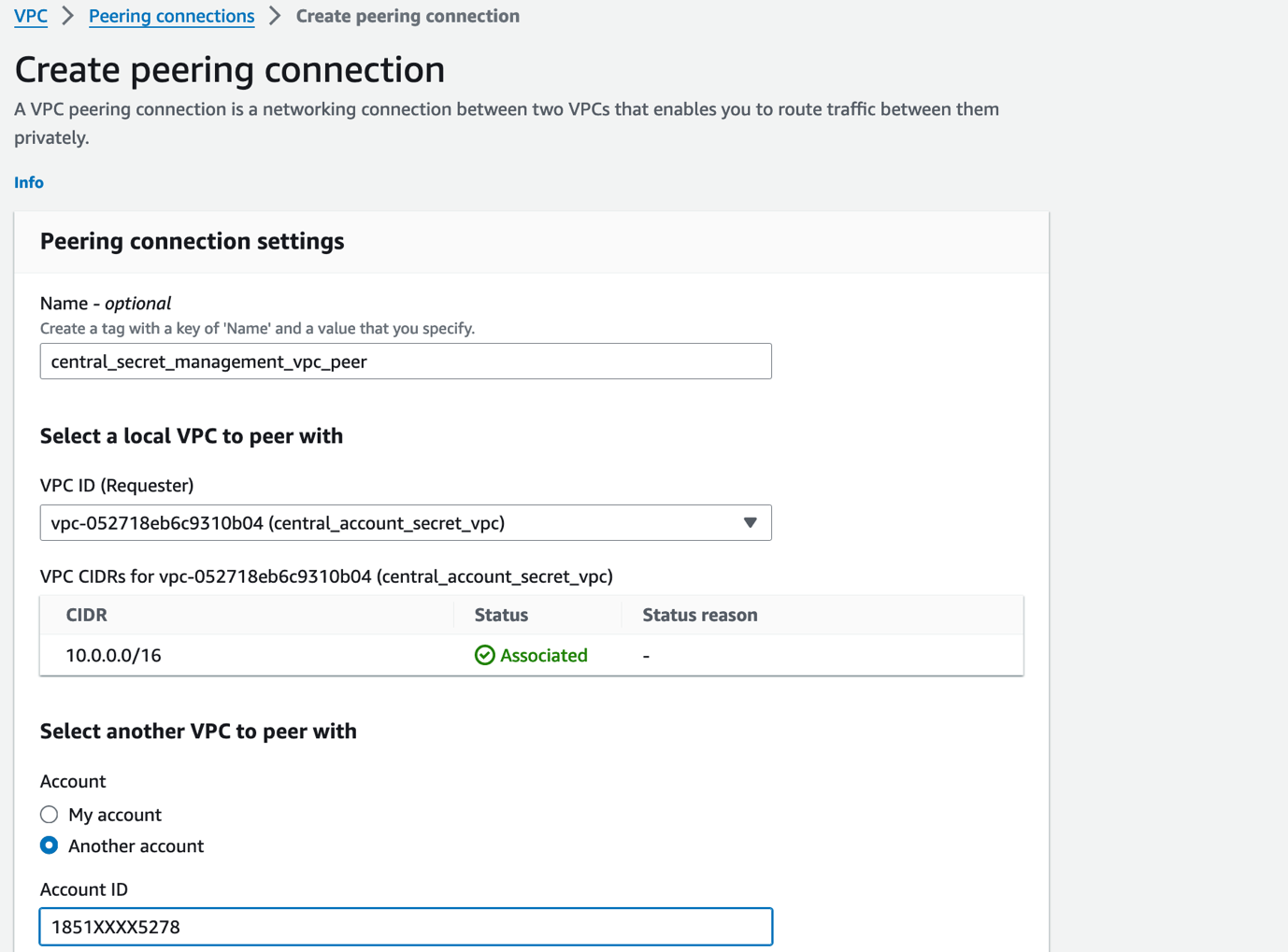Click the Name optional text field
1288x952 pixels.
(406, 362)
